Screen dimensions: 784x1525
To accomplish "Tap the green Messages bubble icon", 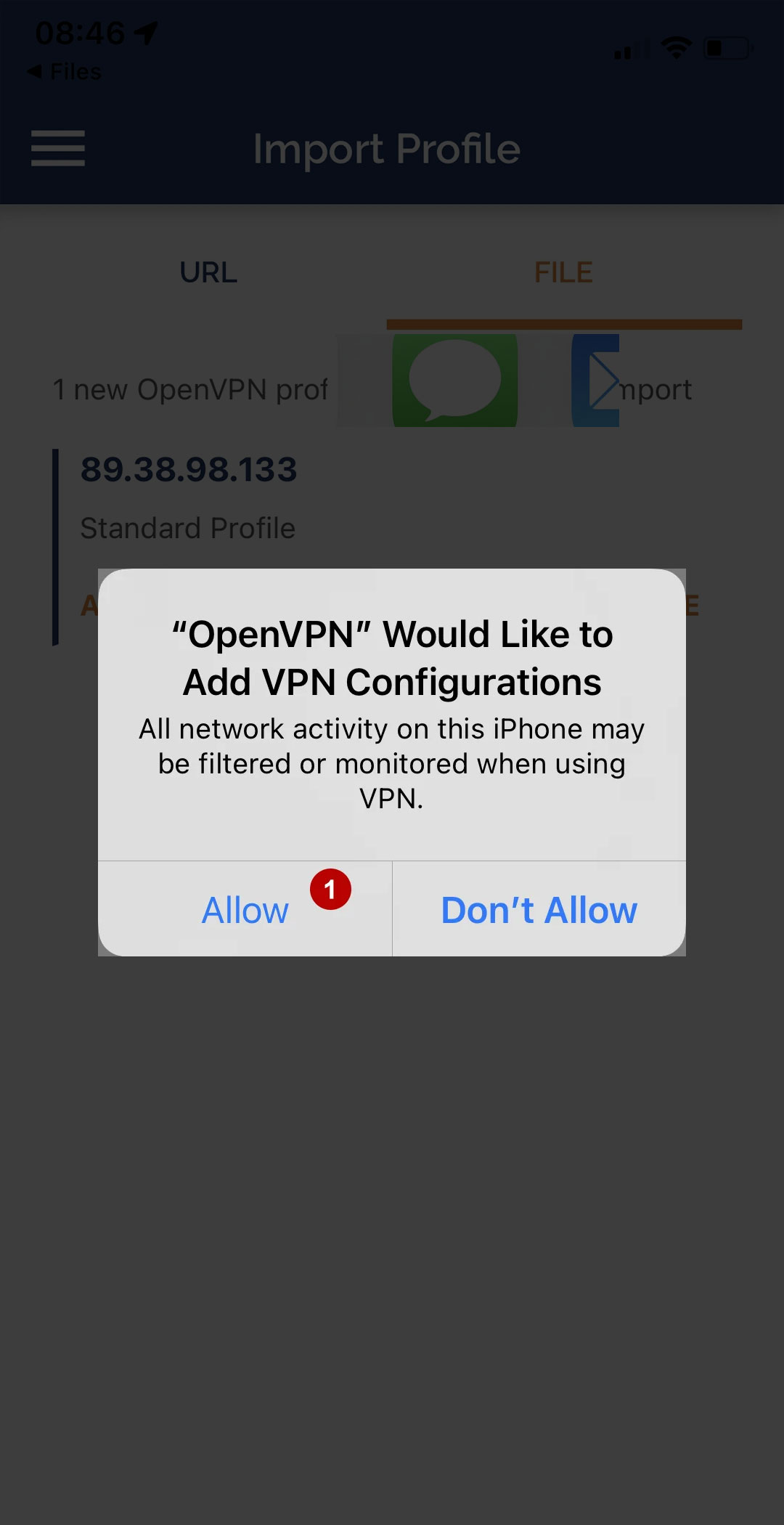I will [455, 381].
